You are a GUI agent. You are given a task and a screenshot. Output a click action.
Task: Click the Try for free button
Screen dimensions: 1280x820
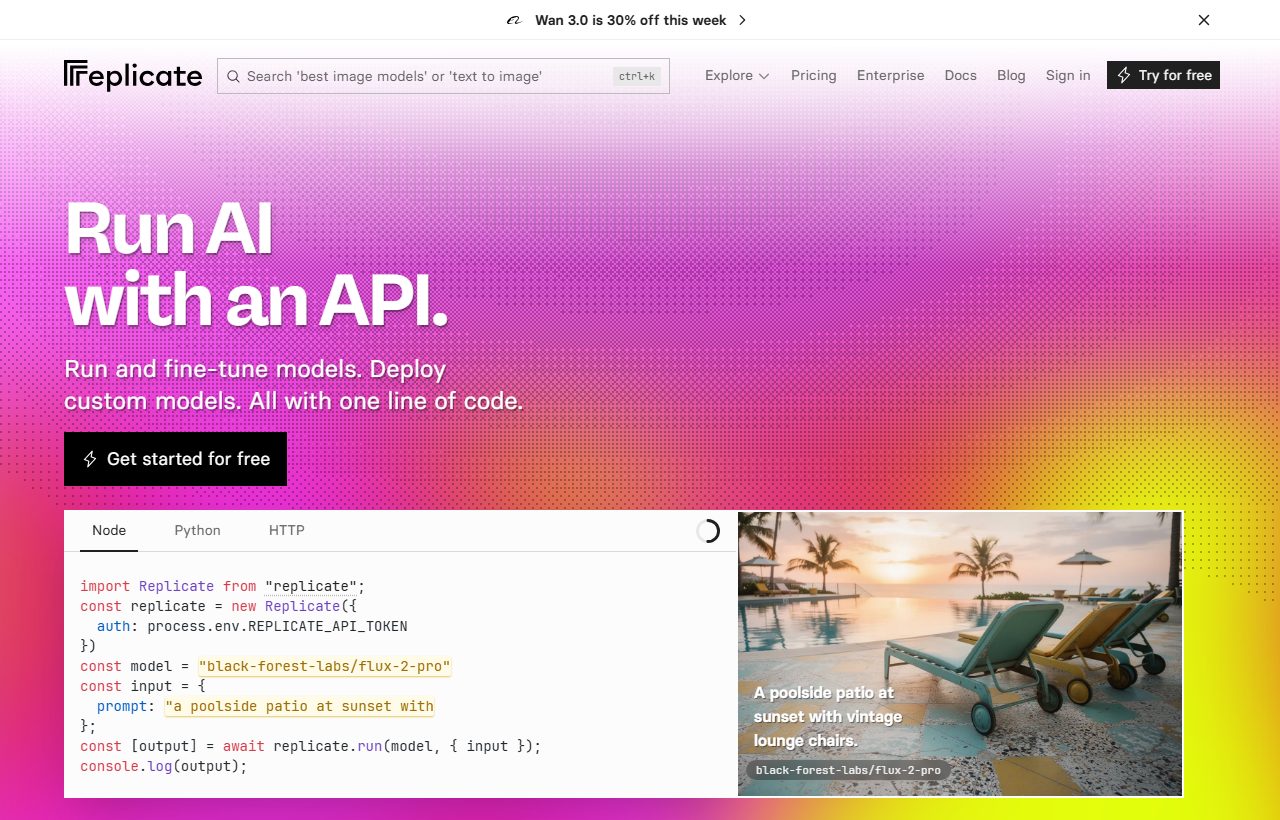(1163, 75)
